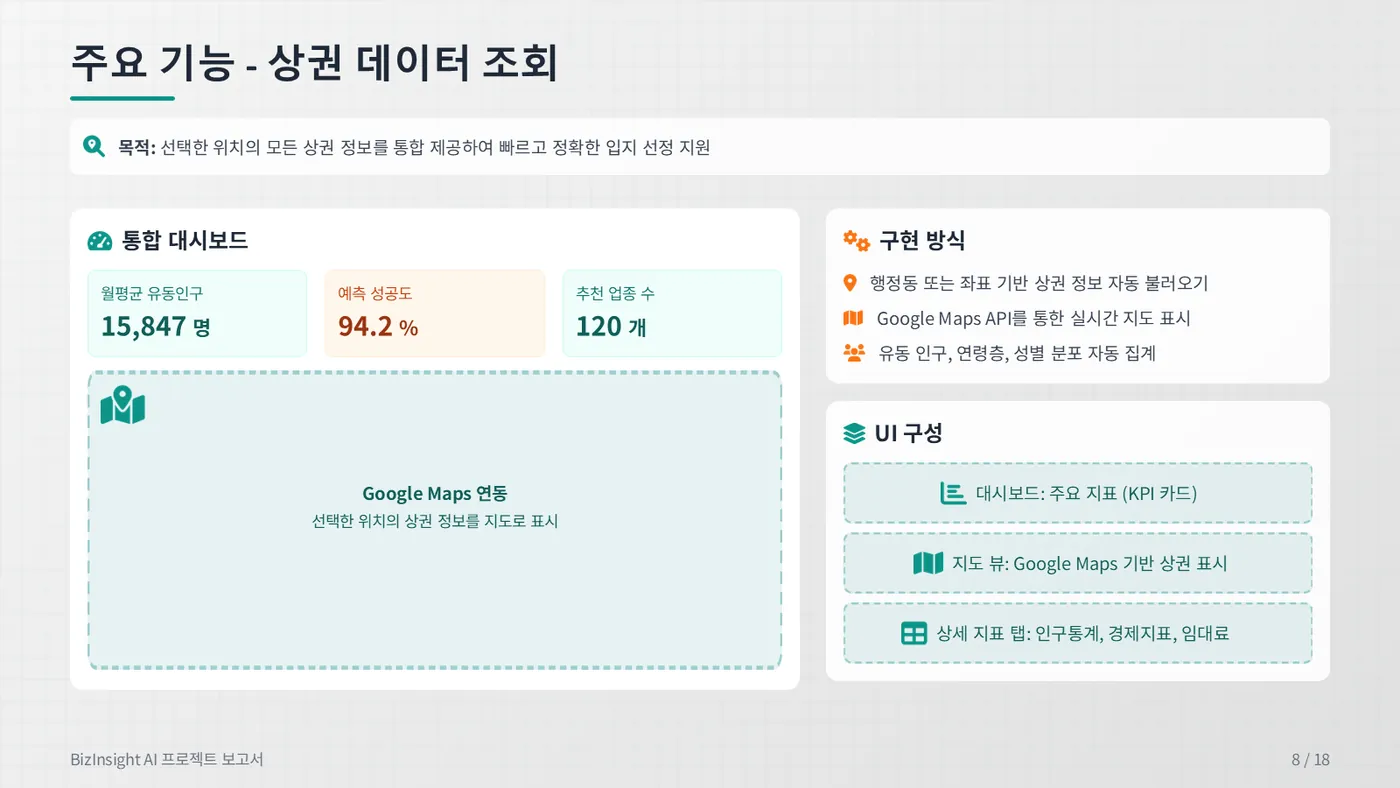Select the 월평균 유동인구 KPI card
Screen dimensions: 1400x788
tap(197, 313)
